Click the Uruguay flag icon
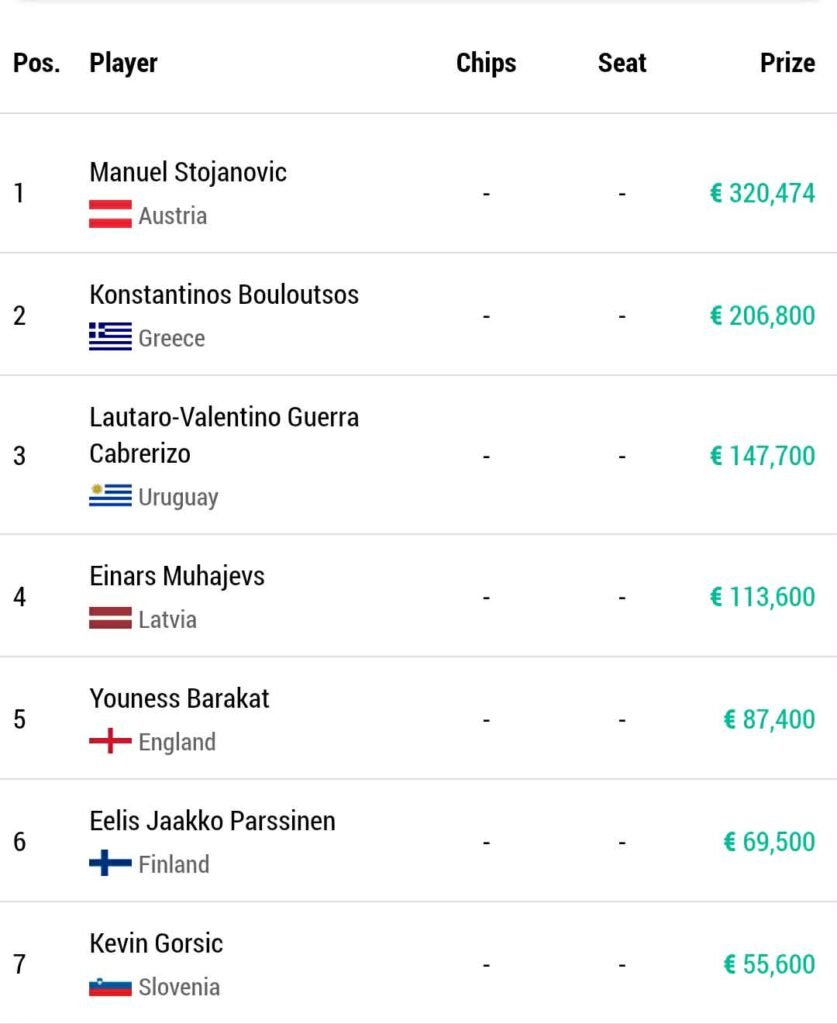Viewport: 837px width, 1024px height. click(x=110, y=496)
